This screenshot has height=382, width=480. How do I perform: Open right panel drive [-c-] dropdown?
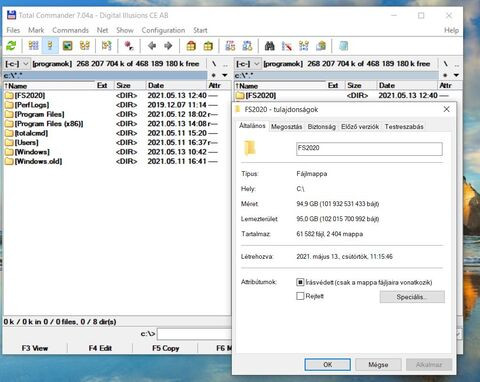pyautogui.click(x=248, y=64)
